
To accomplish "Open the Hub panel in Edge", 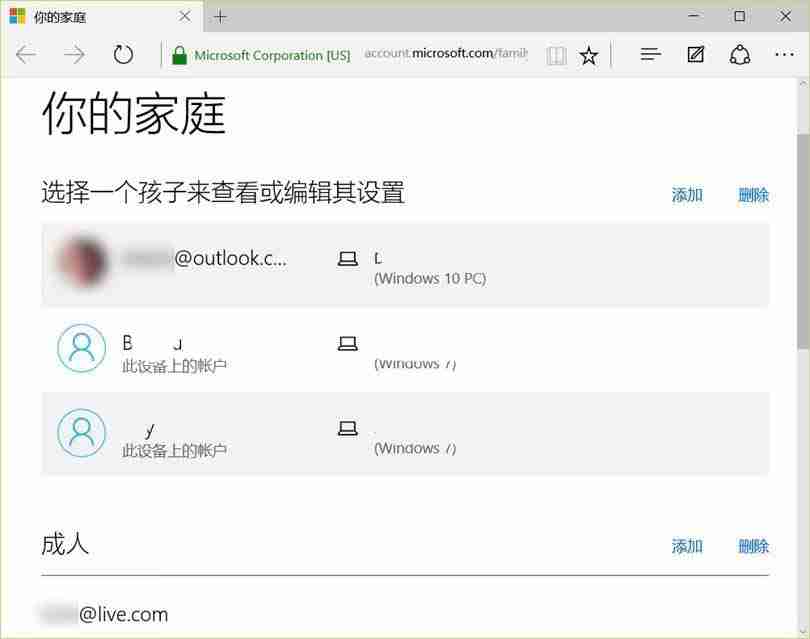I will (650, 55).
